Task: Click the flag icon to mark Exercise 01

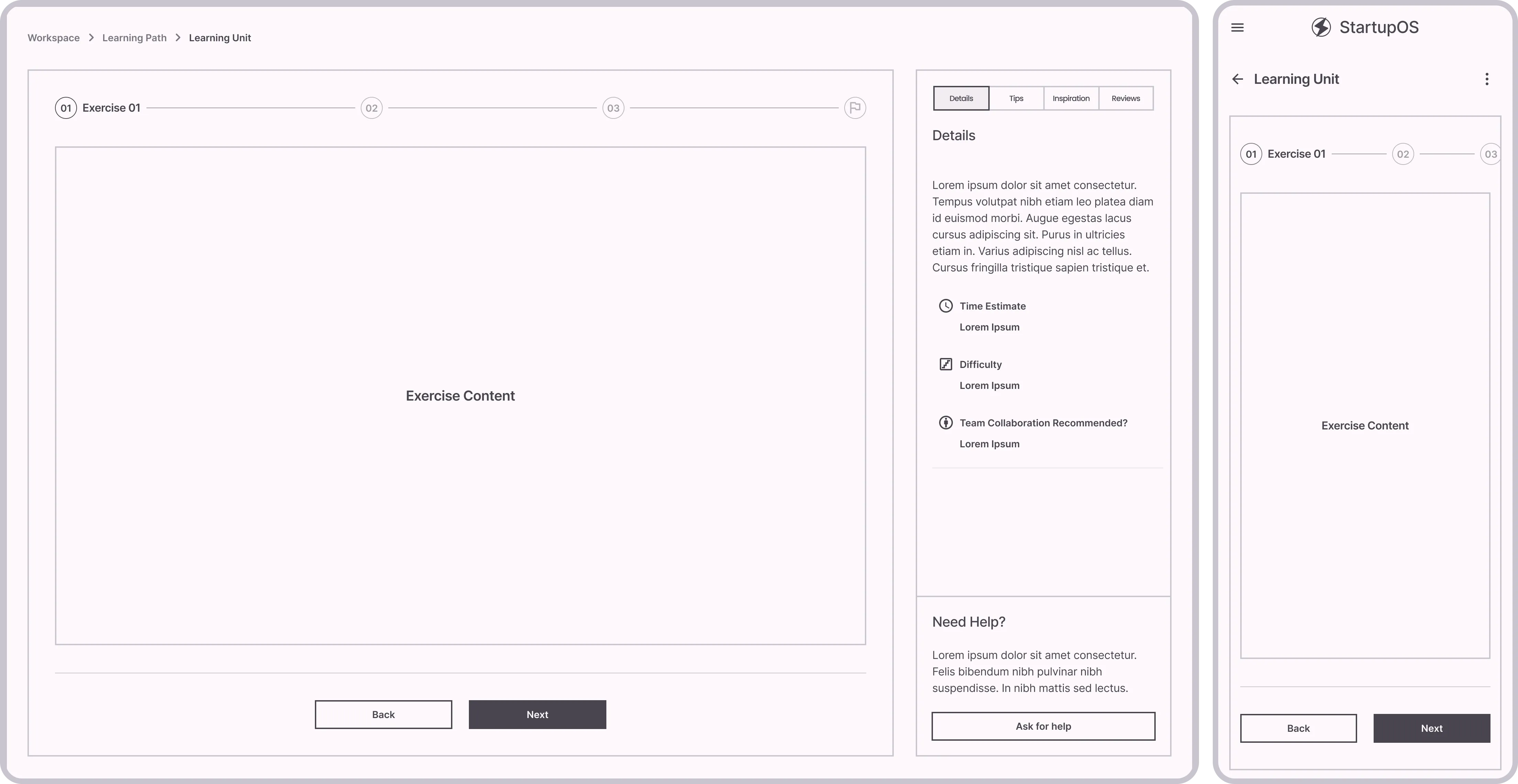Action: point(855,108)
